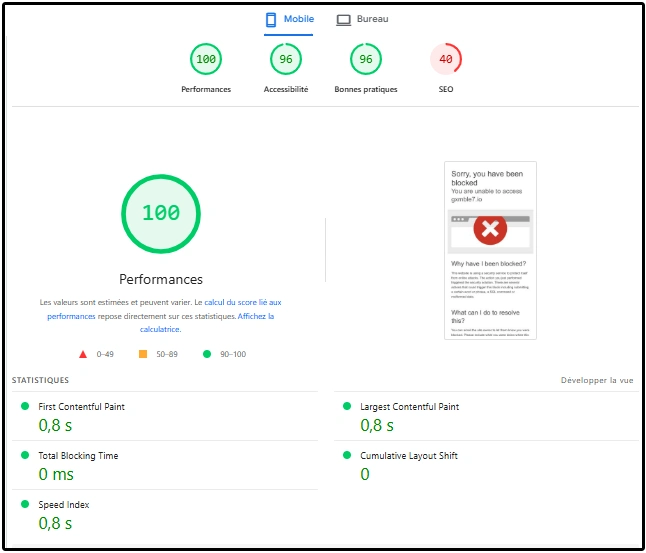Select the Largest Contentful Paint metric

(x=409, y=407)
